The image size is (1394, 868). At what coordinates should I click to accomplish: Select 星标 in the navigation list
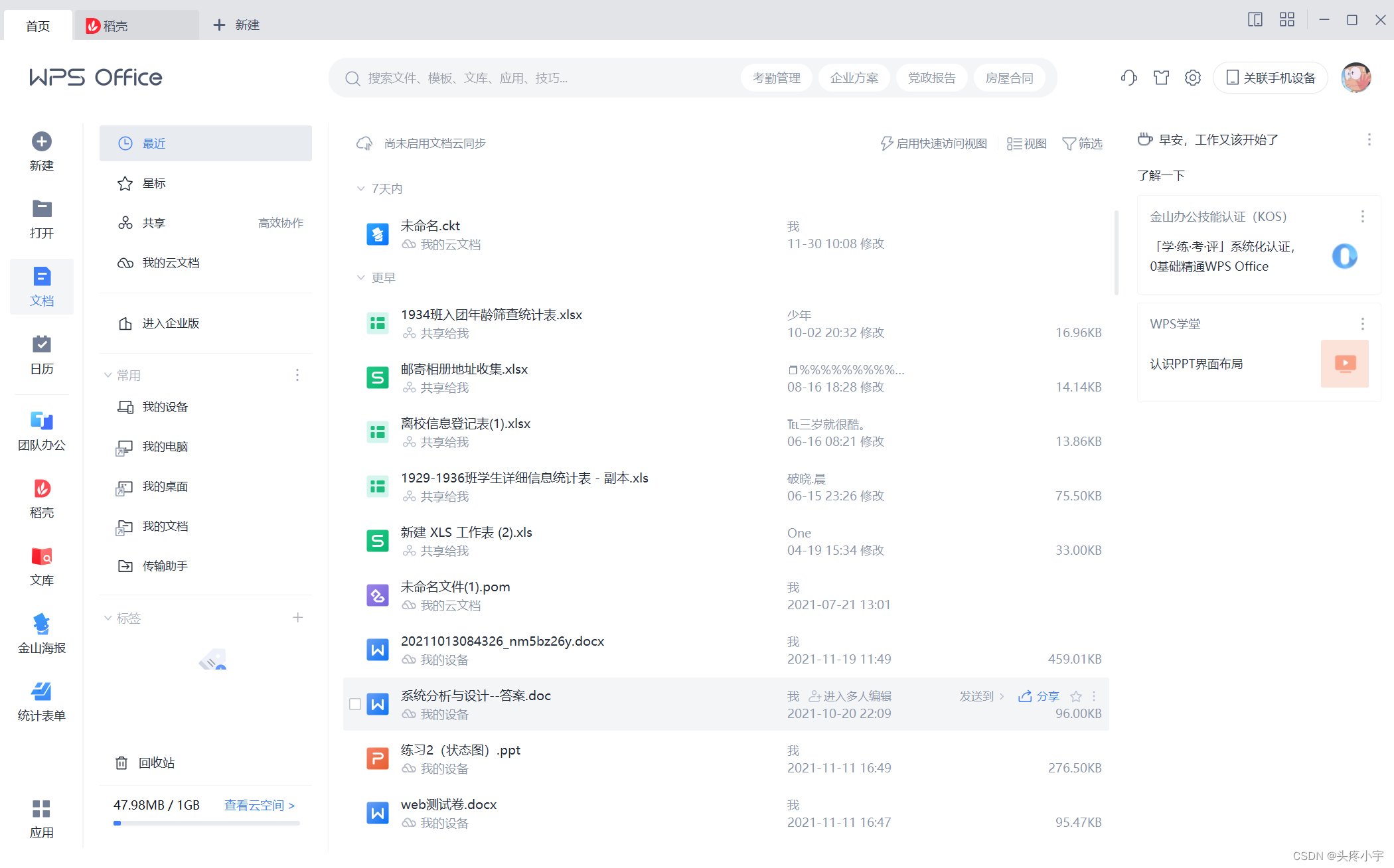point(154,183)
